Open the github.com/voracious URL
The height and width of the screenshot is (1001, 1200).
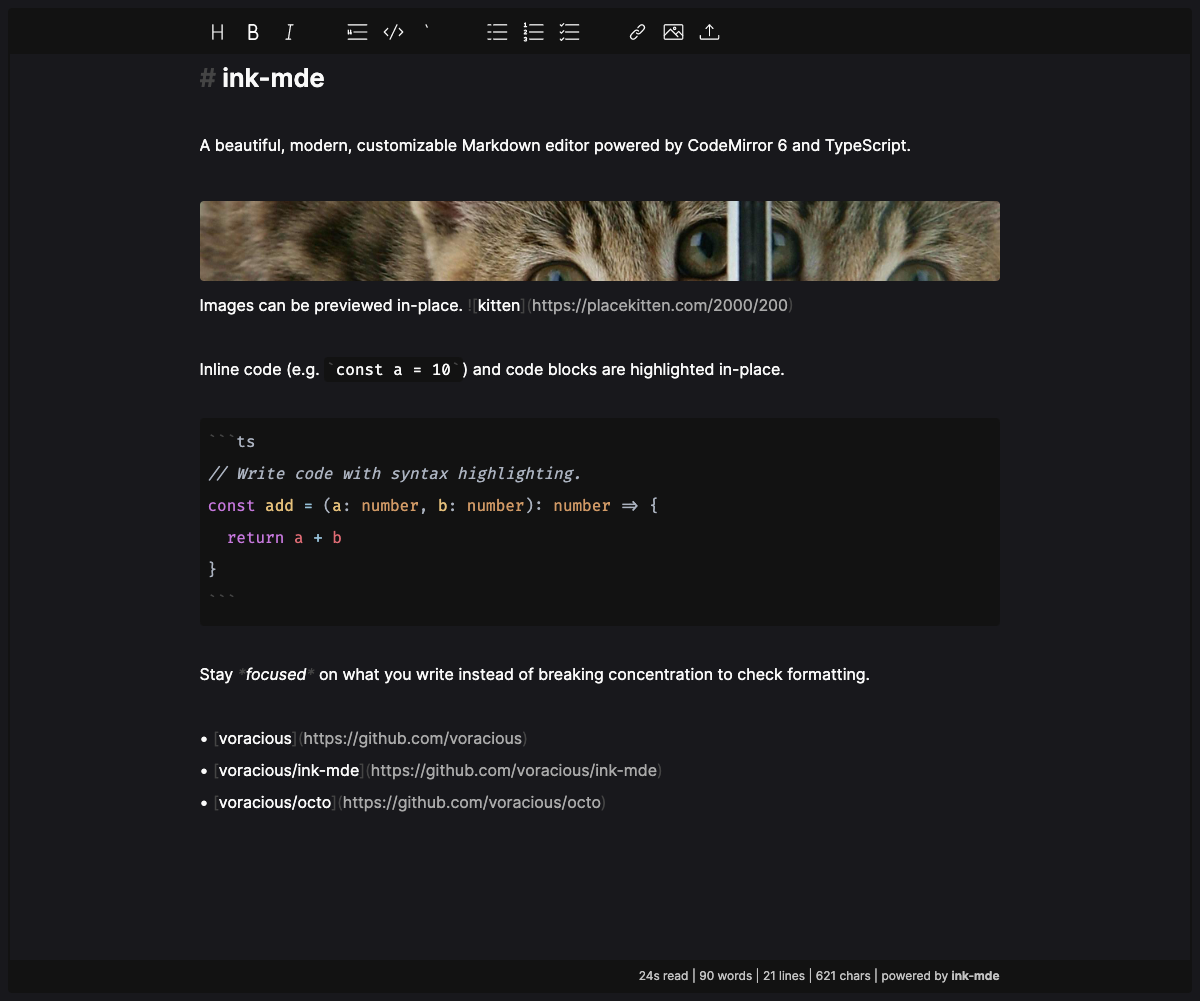(413, 739)
